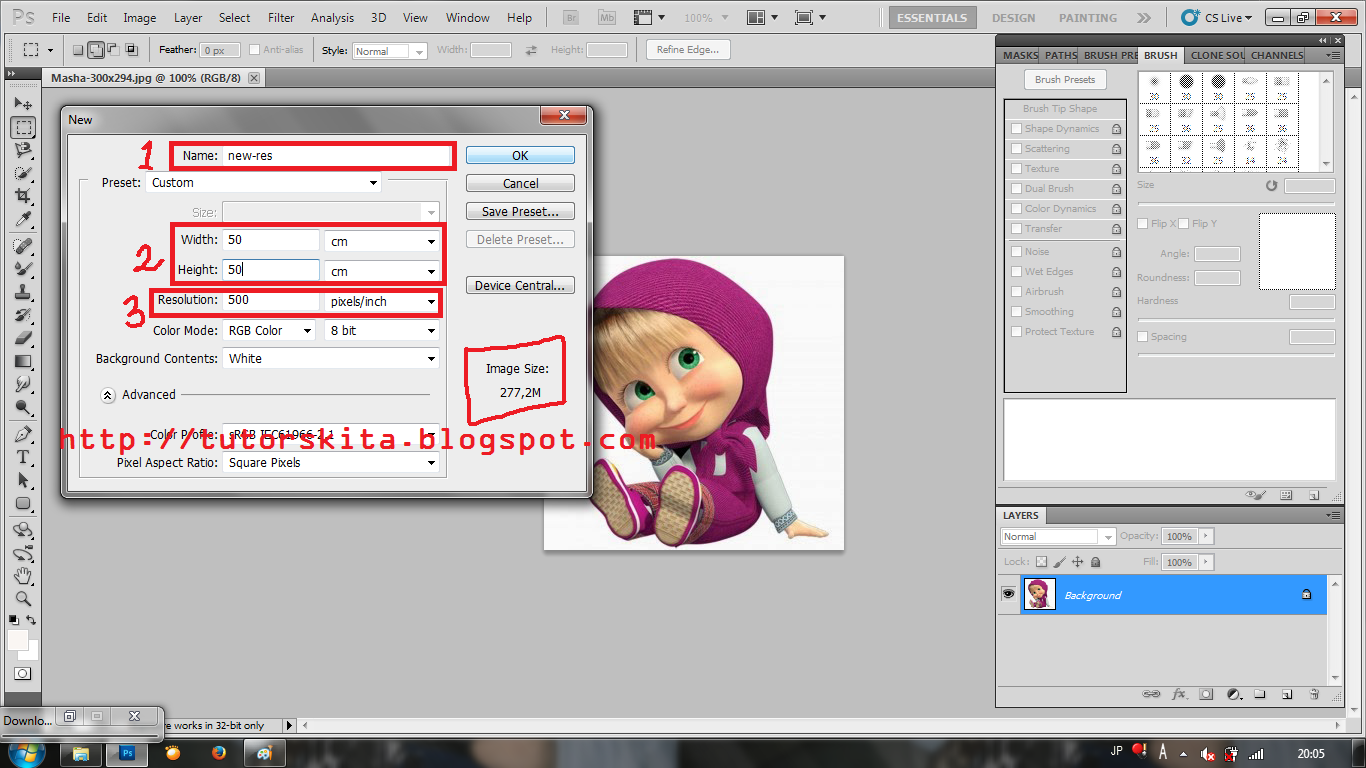The image size is (1366, 768).
Task: Select the Eyedropper tool
Action: point(23,220)
